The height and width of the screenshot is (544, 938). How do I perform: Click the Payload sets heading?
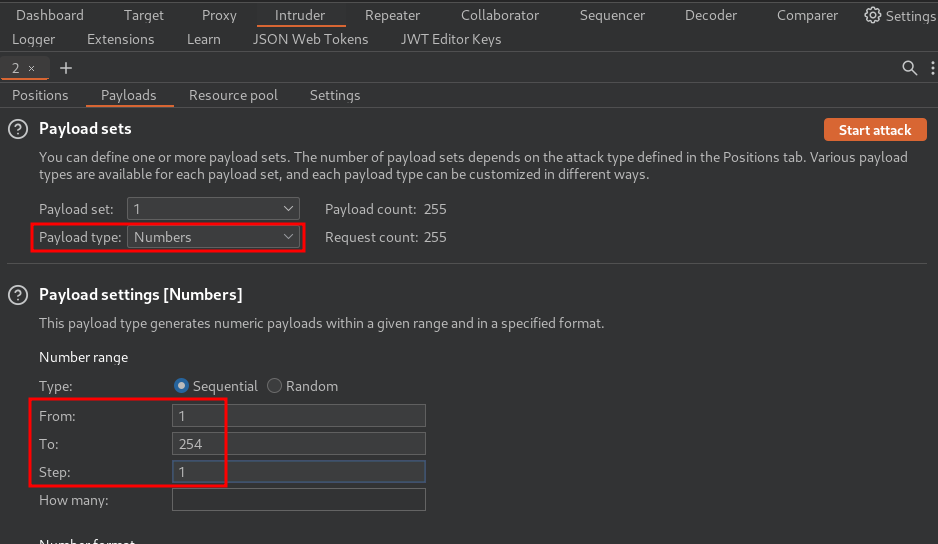[85, 129]
